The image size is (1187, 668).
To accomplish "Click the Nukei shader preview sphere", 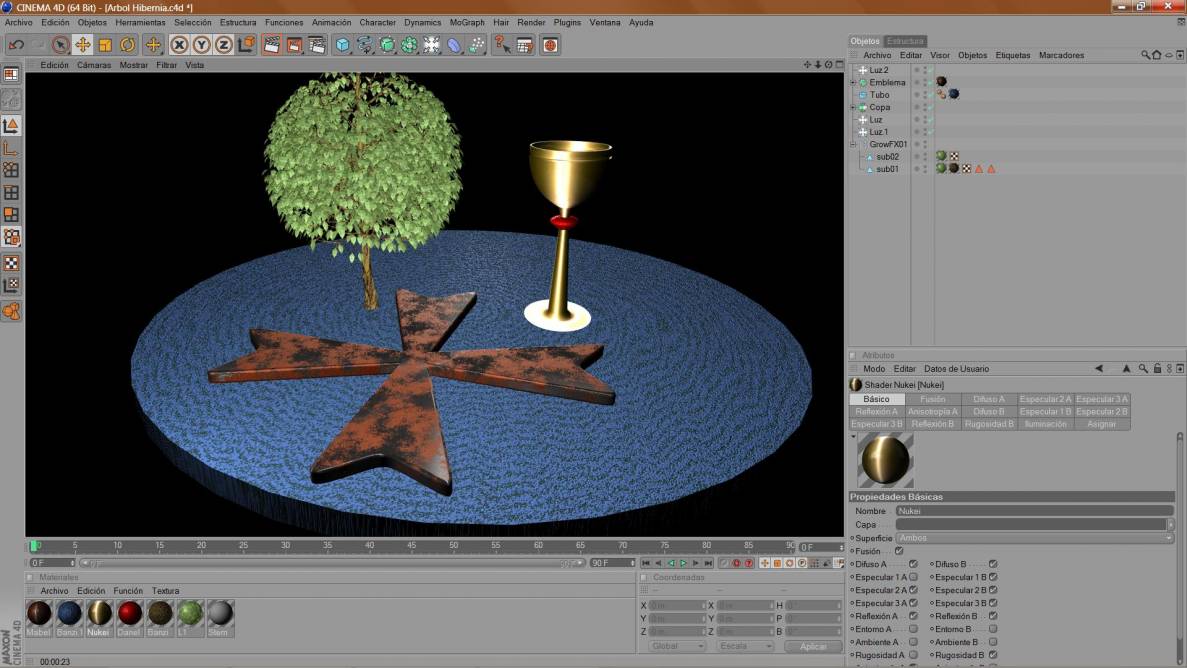I will tap(885, 460).
